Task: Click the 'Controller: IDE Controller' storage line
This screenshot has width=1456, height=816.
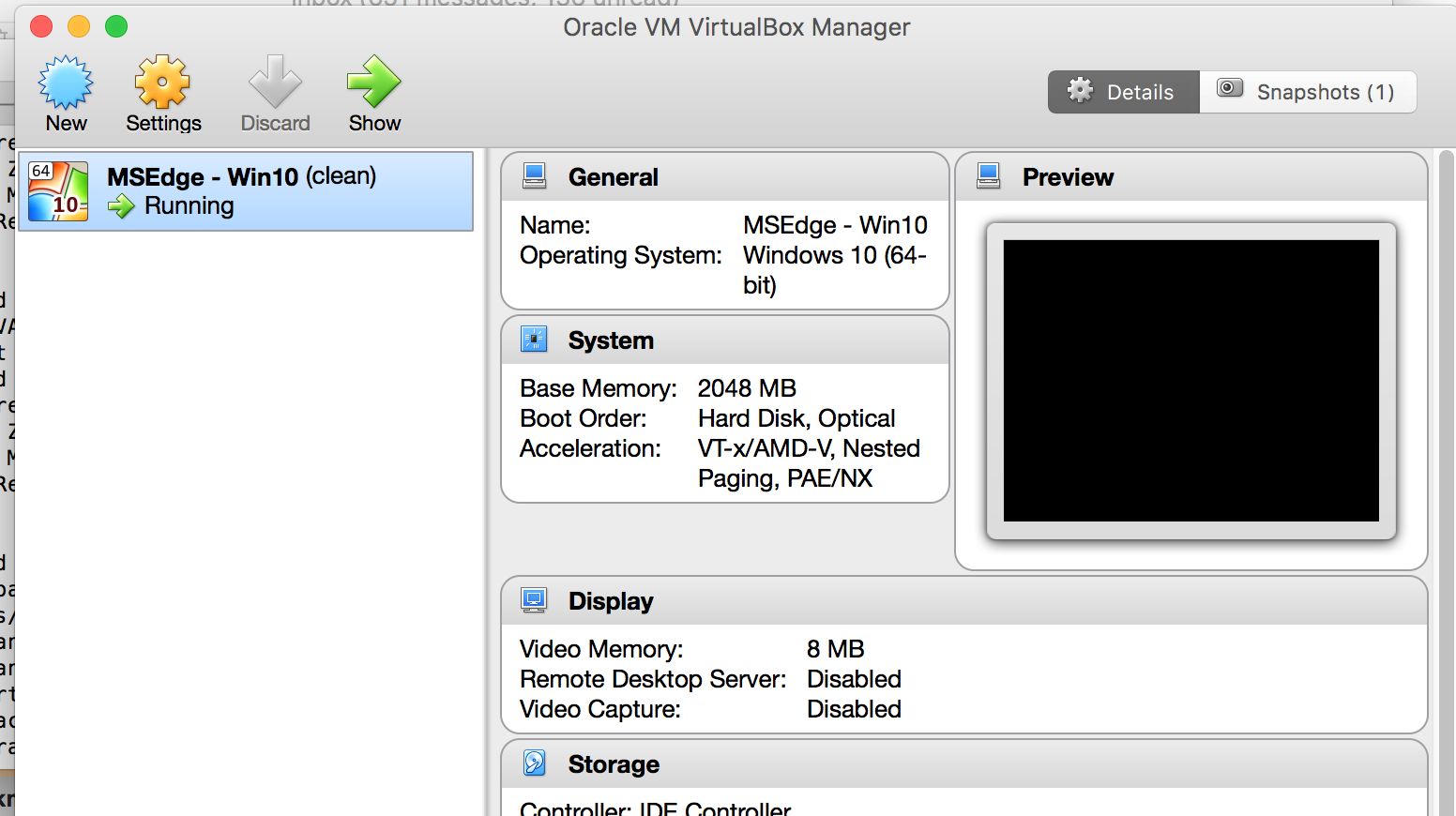Action: click(656, 808)
